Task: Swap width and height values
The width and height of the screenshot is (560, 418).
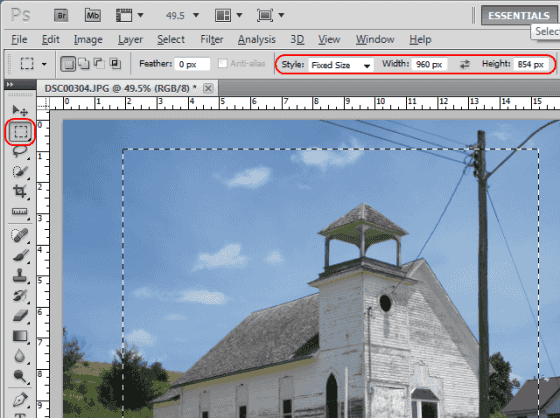Action: 464,64
